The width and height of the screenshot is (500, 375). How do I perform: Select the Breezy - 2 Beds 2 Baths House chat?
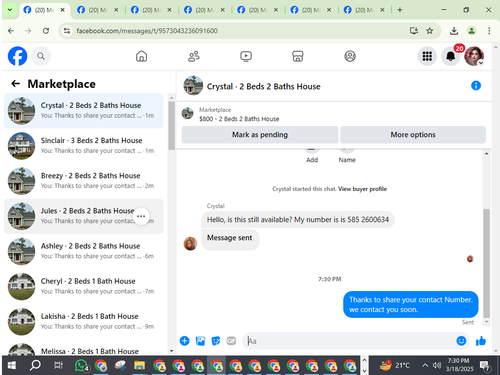[84, 181]
